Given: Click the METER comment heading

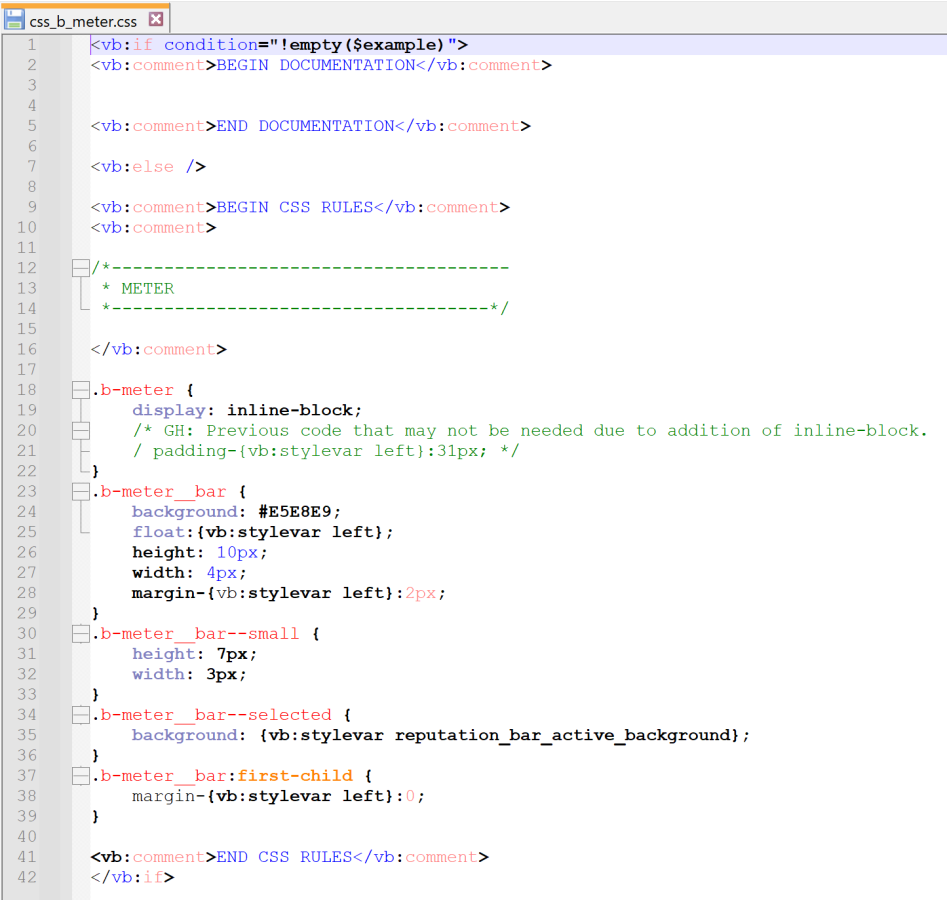Looking at the screenshot, I should (147, 289).
